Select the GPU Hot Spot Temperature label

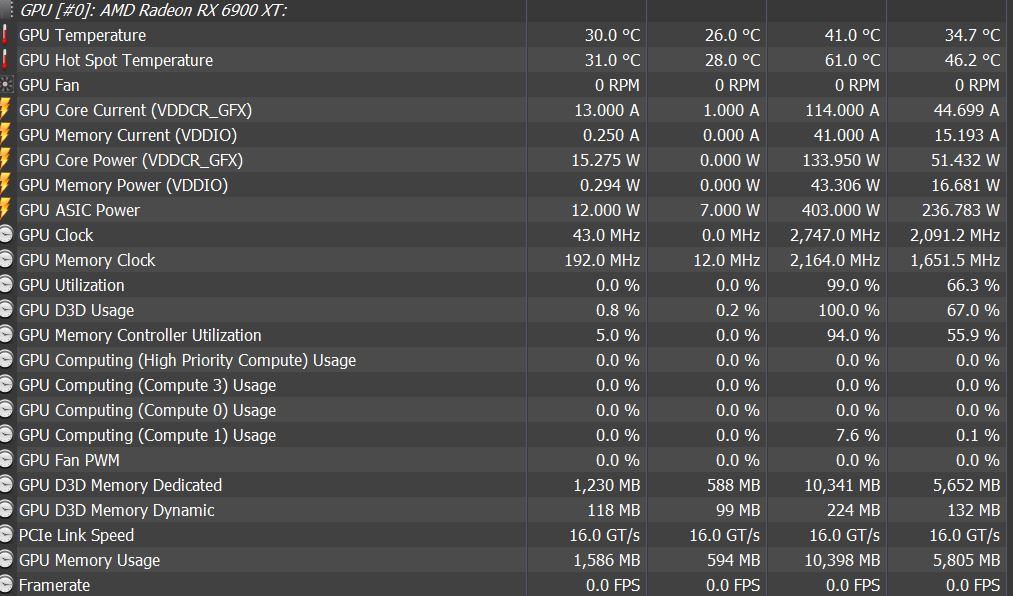[116, 61]
